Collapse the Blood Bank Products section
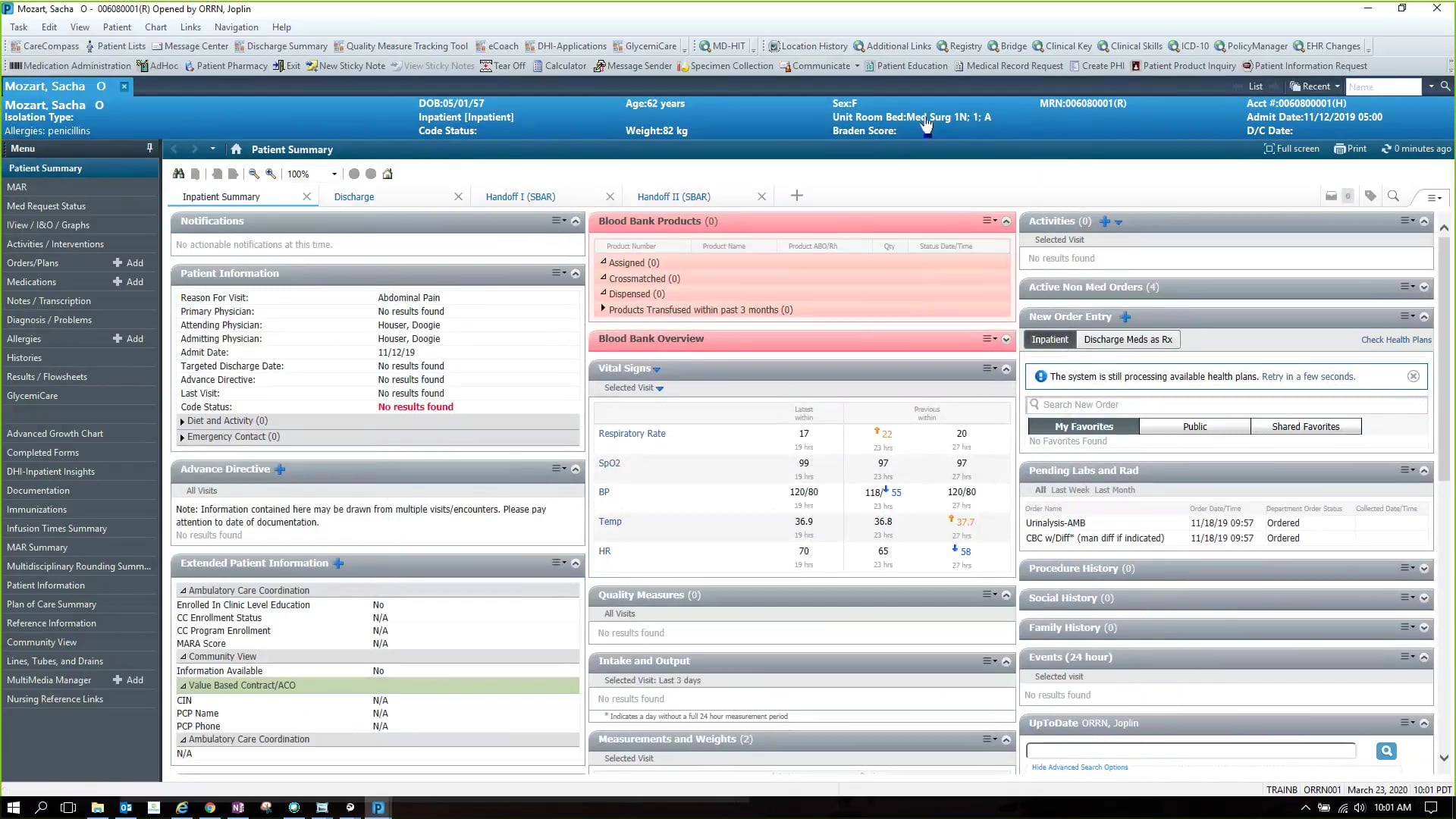The height and width of the screenshot is (819, 1456). pos(1006,221)
